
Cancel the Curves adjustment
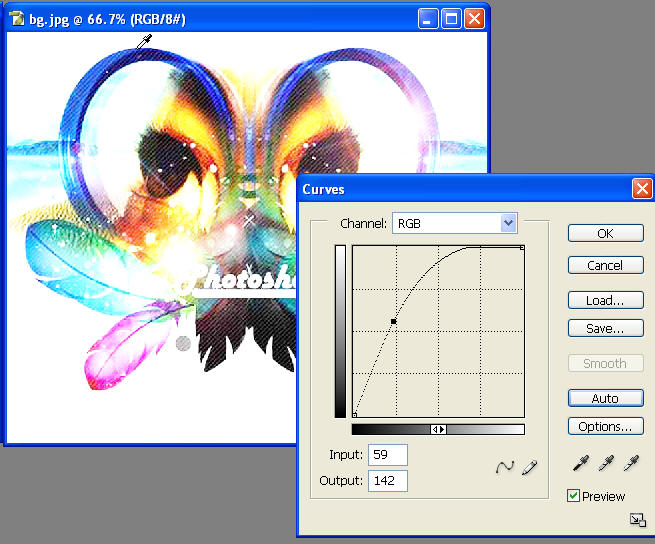[x=605, y=265]
